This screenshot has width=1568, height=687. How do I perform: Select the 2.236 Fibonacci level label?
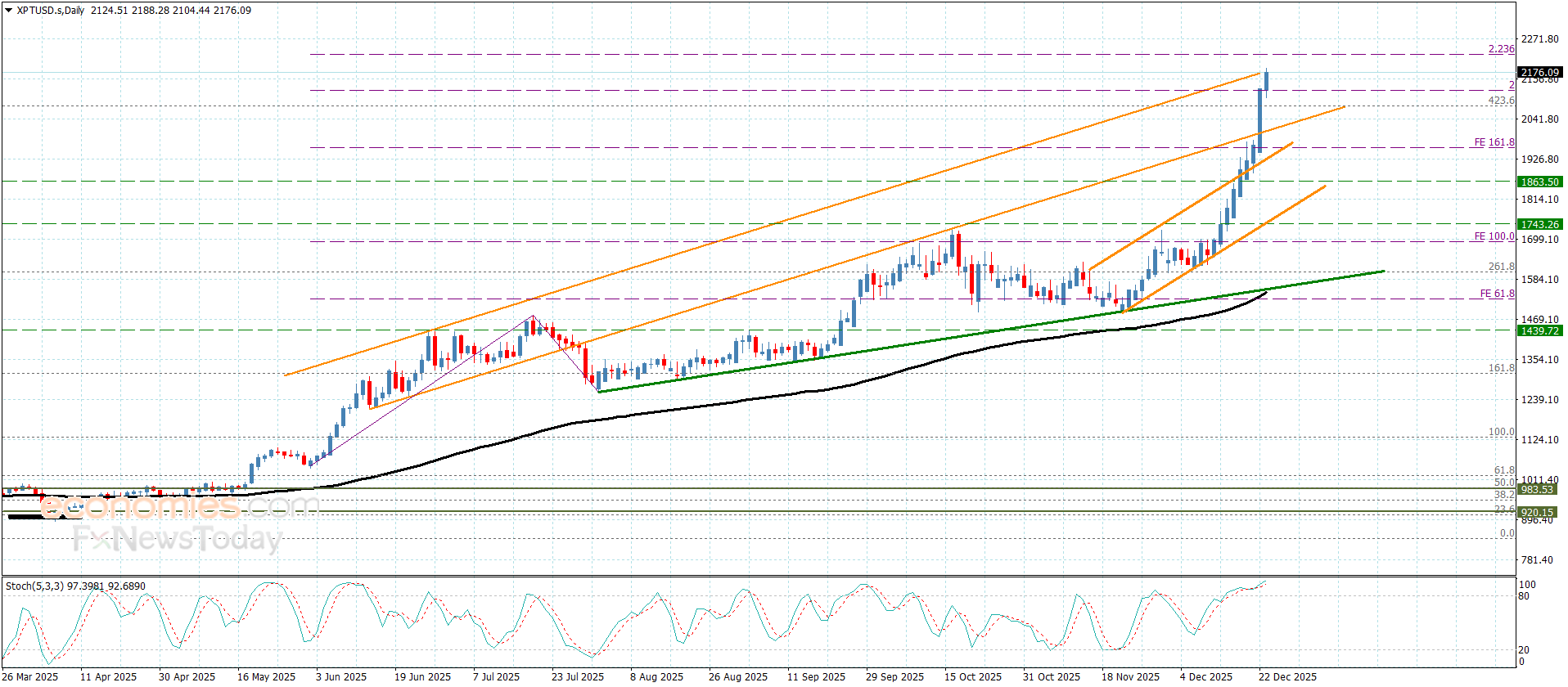(1501, 49)
